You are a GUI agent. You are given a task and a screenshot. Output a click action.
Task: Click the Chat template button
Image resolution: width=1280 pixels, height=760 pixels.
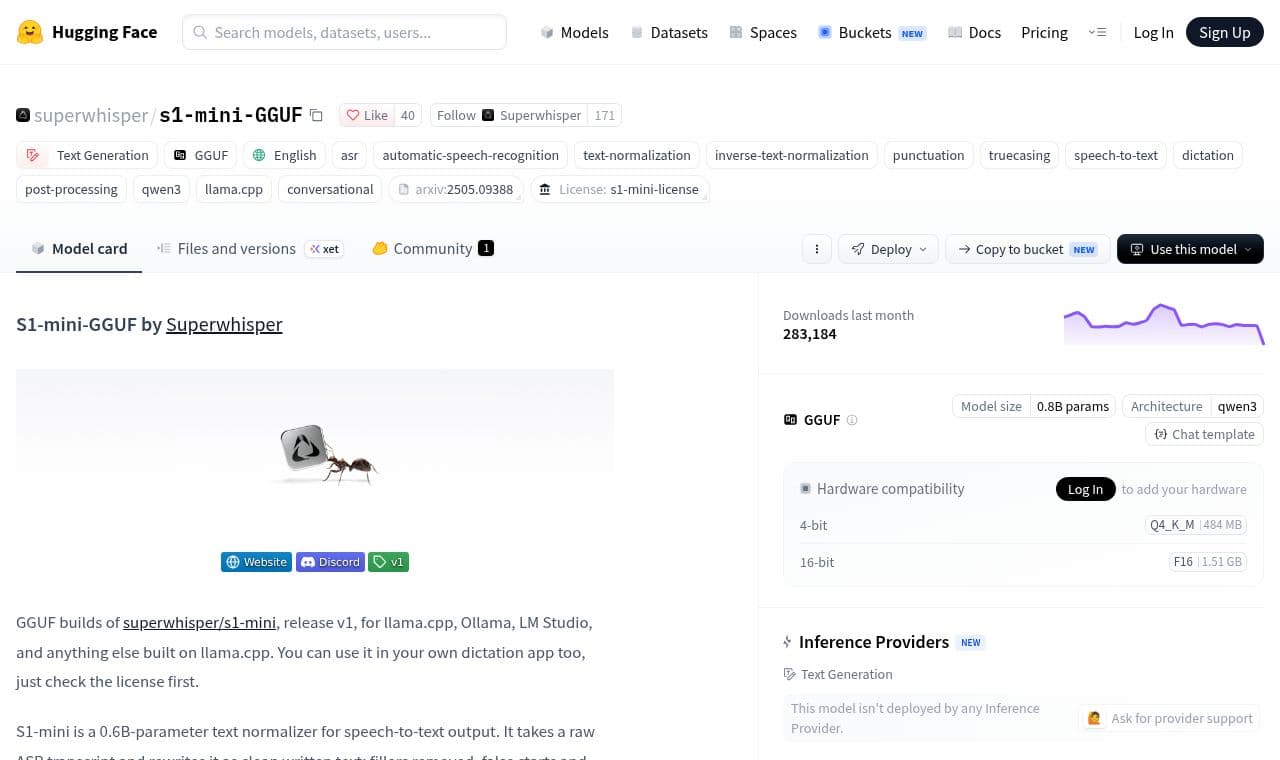tap(1205, 434)
